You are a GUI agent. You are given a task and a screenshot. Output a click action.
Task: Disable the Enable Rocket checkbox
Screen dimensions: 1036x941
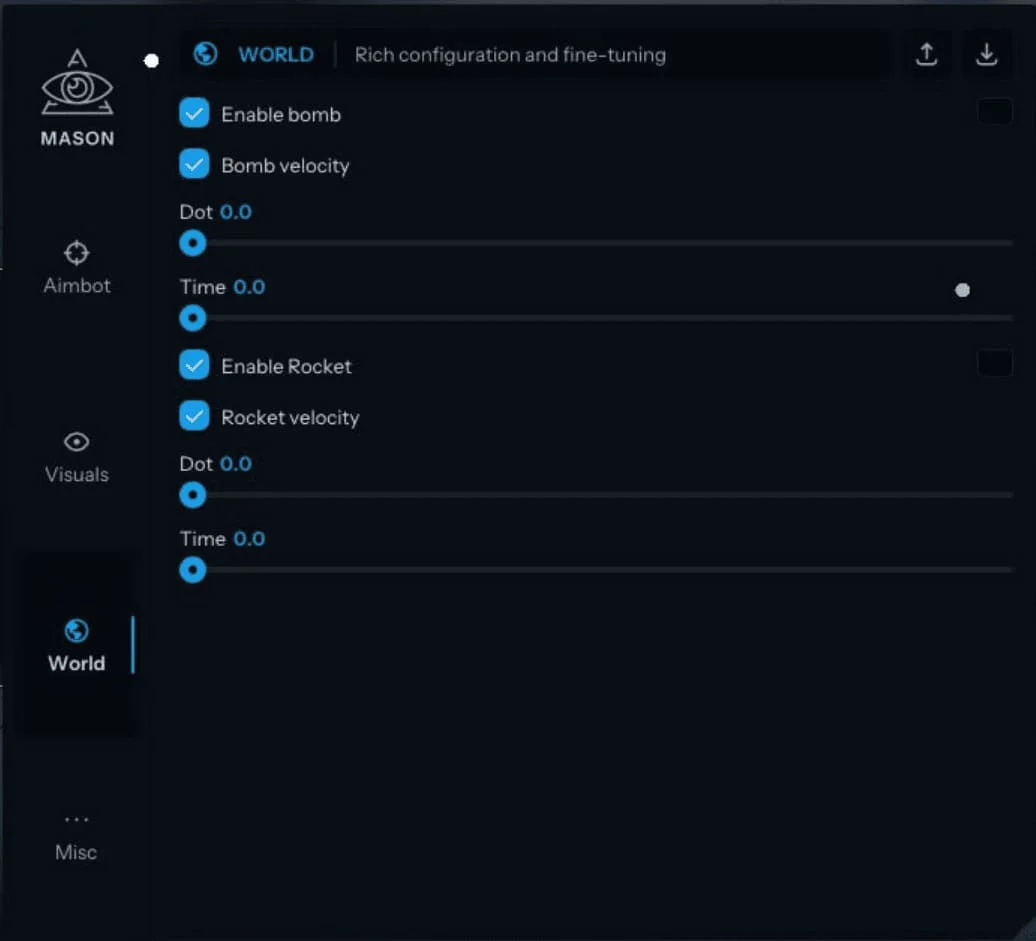[194, 366]
